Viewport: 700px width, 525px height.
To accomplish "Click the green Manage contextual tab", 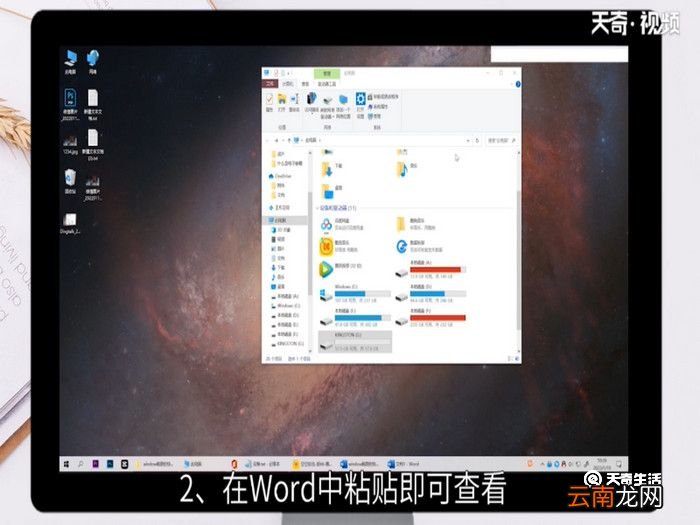I will [327, 73].
